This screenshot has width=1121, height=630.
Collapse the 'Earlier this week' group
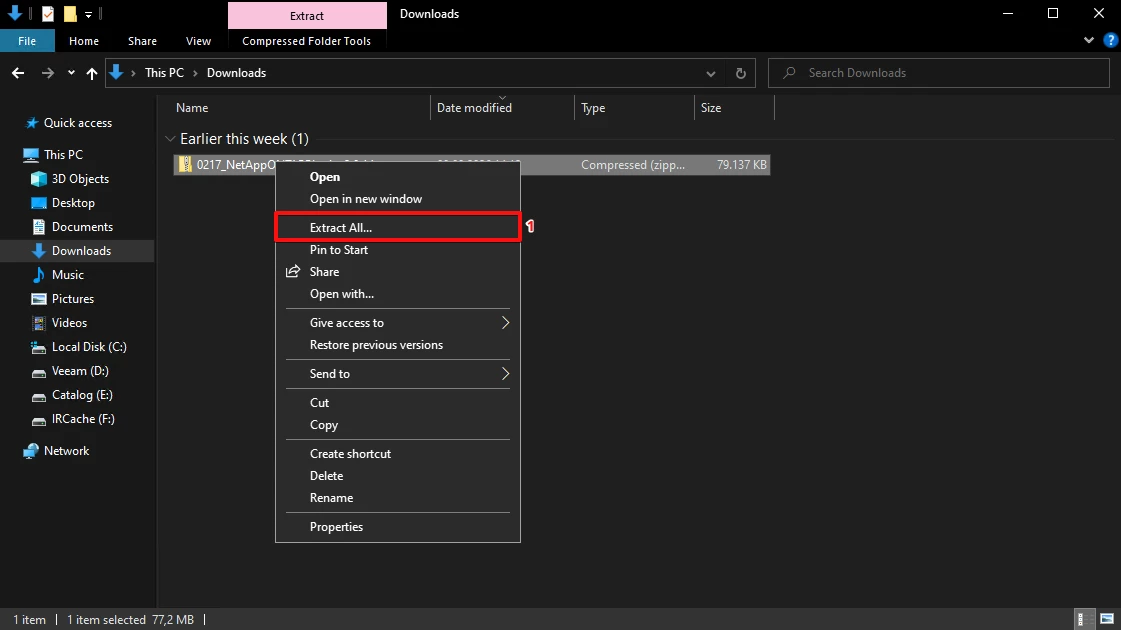pos(170,139)
